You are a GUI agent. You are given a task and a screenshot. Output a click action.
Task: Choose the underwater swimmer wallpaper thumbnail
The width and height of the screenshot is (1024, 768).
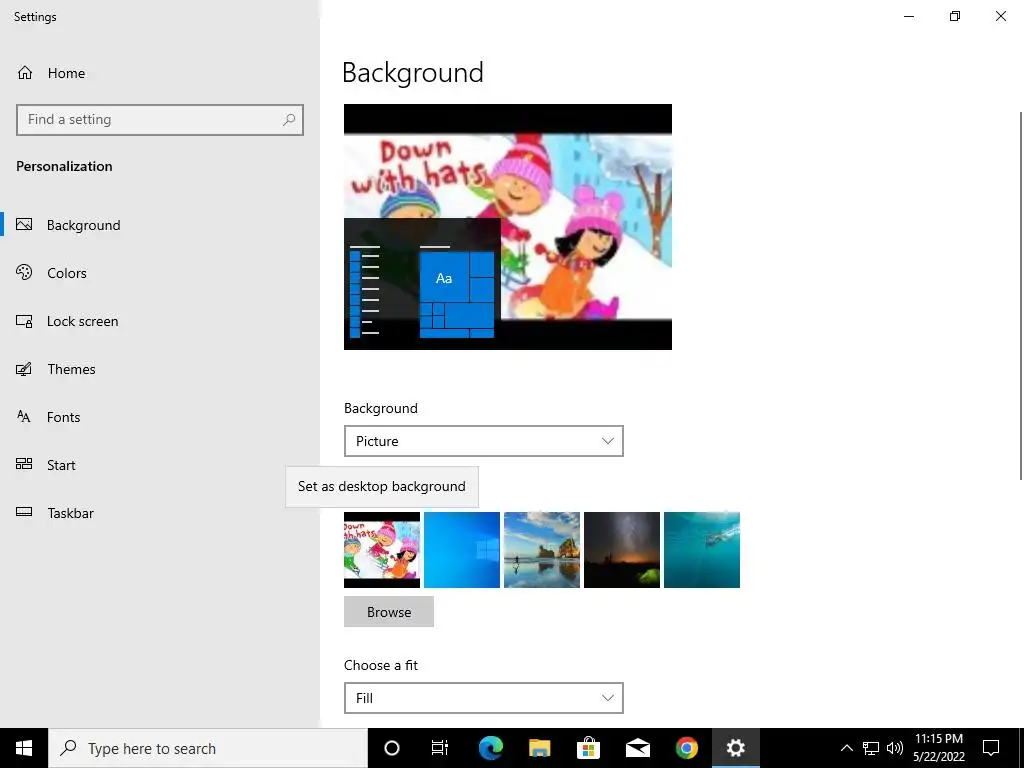(702, 550)
